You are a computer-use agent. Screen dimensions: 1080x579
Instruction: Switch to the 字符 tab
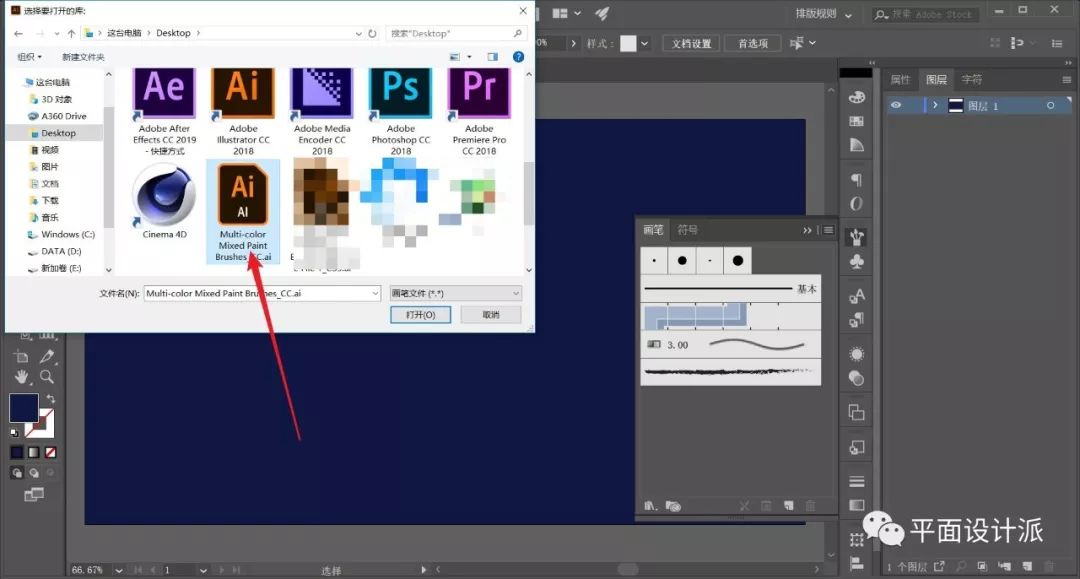[x=972, y=80]
